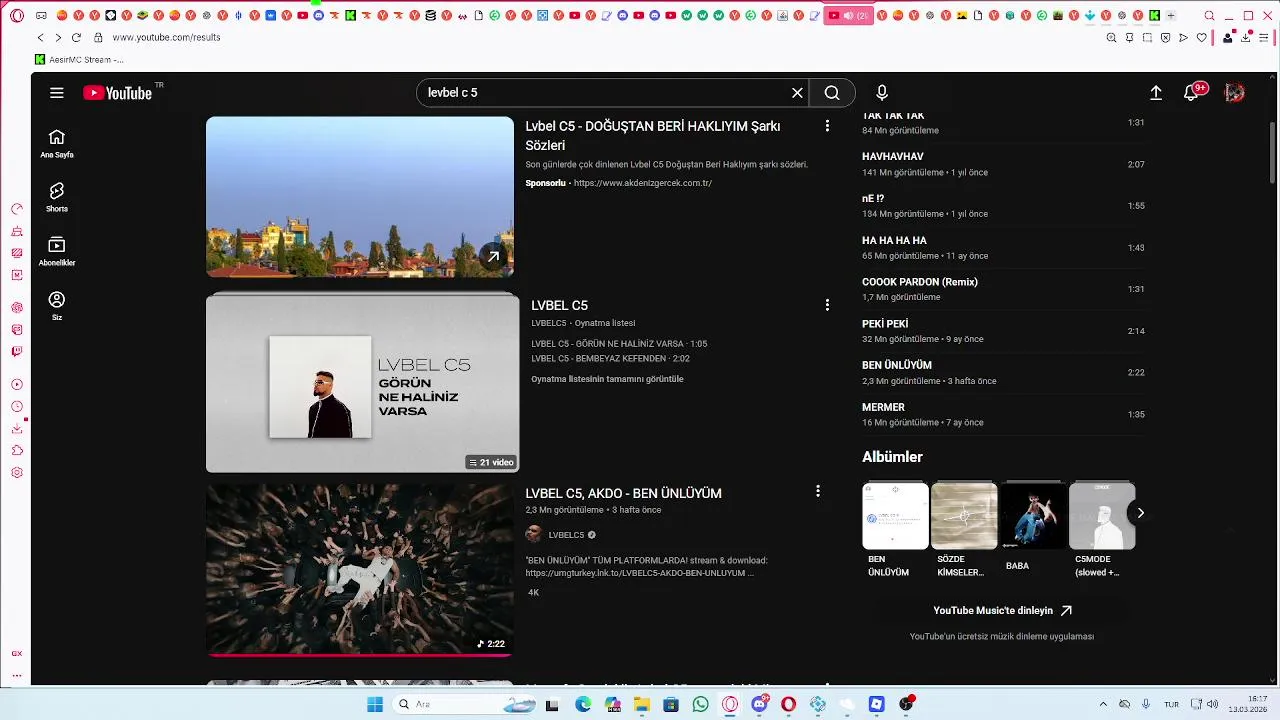The height and width of the screenshot is (720, 1280).
Task: Open a new tab with plus button
Action: coord(1171,15)
